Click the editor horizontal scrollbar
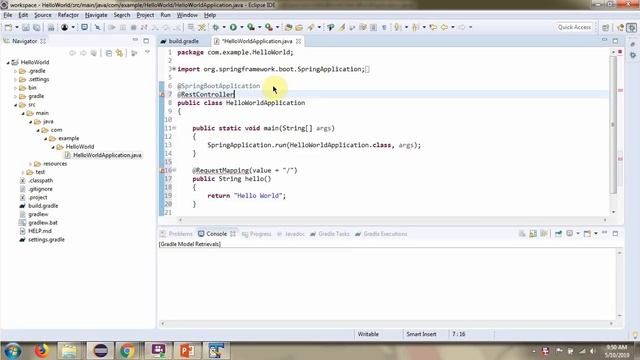Image resolution: width=640 pixels, height=360 pixels. [x=392, y=220]
